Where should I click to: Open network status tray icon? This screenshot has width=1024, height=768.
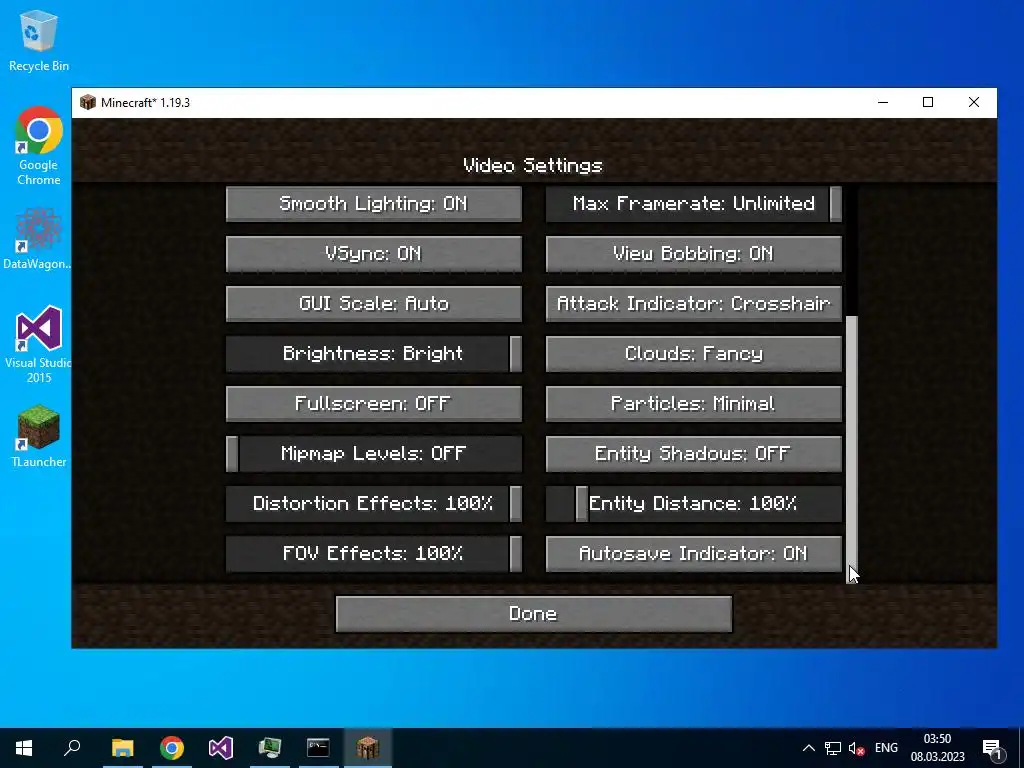[833, 748]
